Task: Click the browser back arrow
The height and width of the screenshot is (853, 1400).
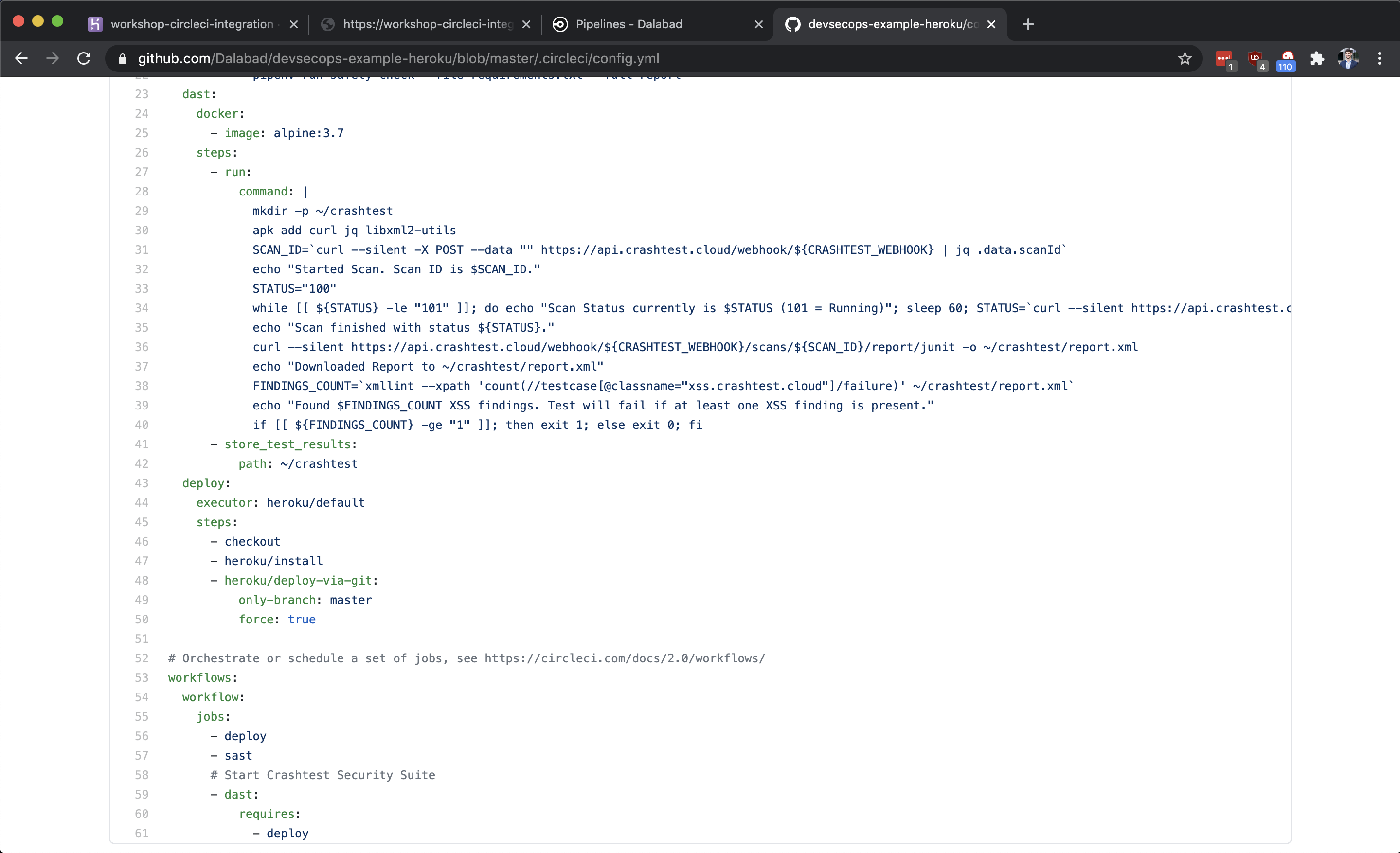Action: [21, 58]
